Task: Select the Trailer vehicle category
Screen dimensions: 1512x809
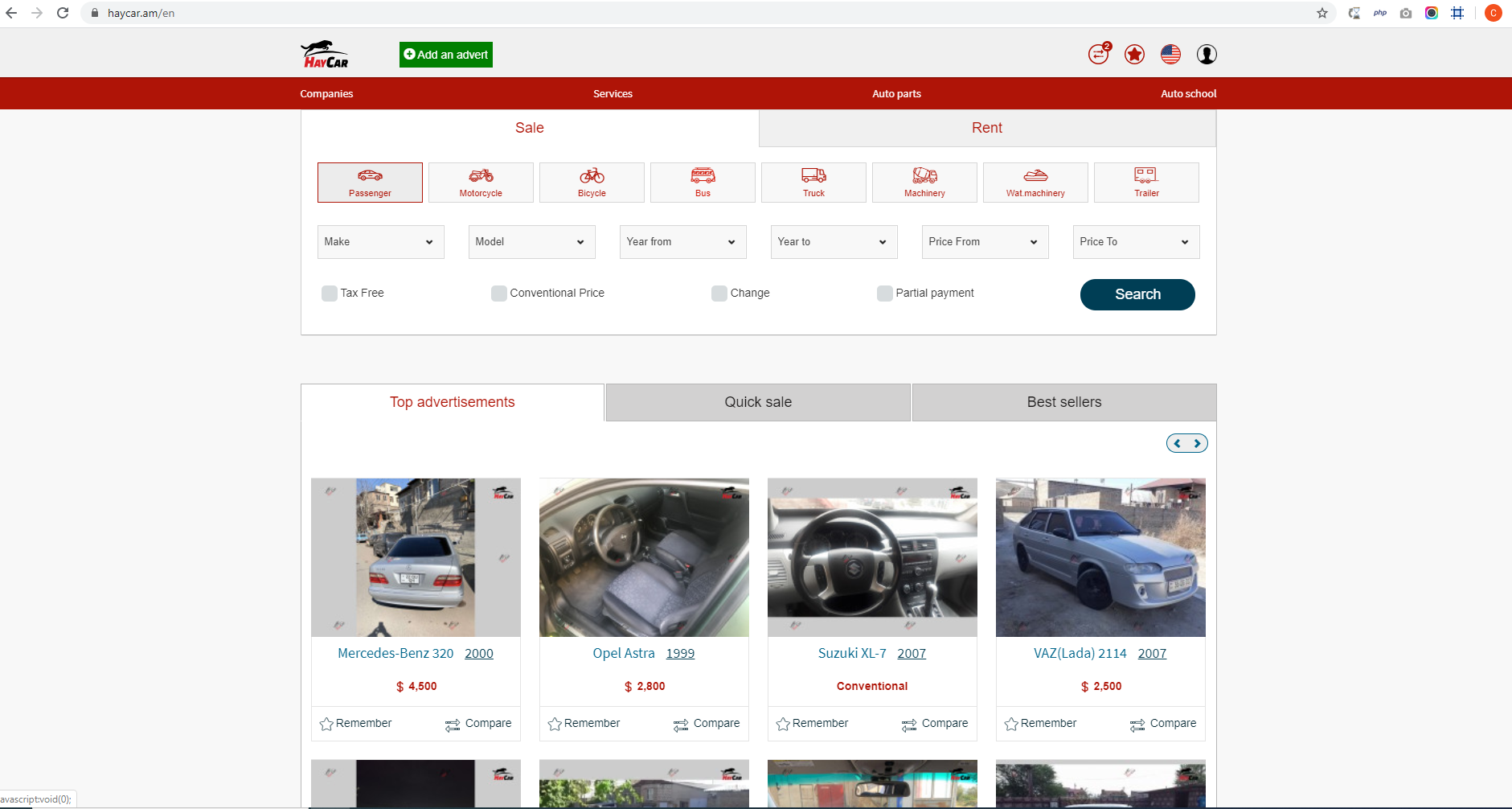Action: [1146, 183]
